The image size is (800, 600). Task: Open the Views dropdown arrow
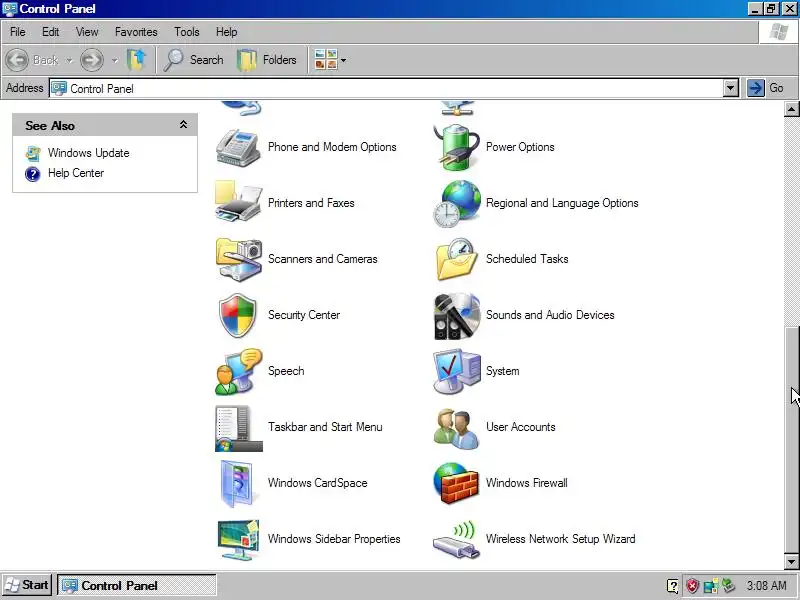[x=343, y=60]
